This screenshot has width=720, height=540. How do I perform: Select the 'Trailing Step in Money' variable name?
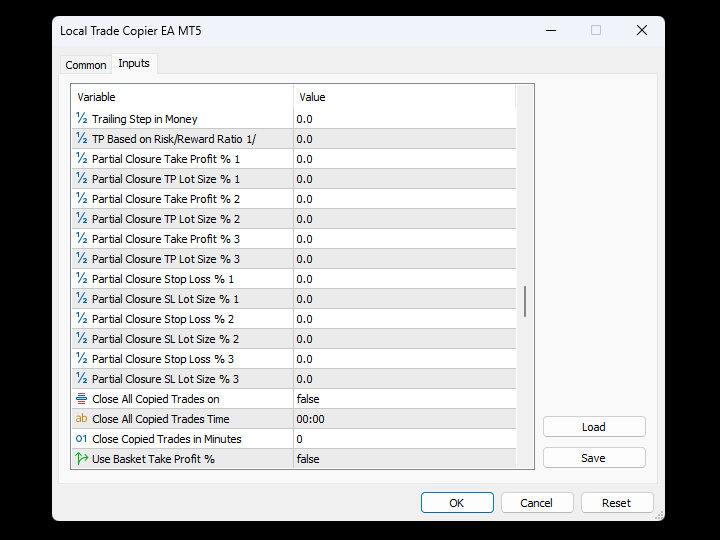(x=145, y=119)
